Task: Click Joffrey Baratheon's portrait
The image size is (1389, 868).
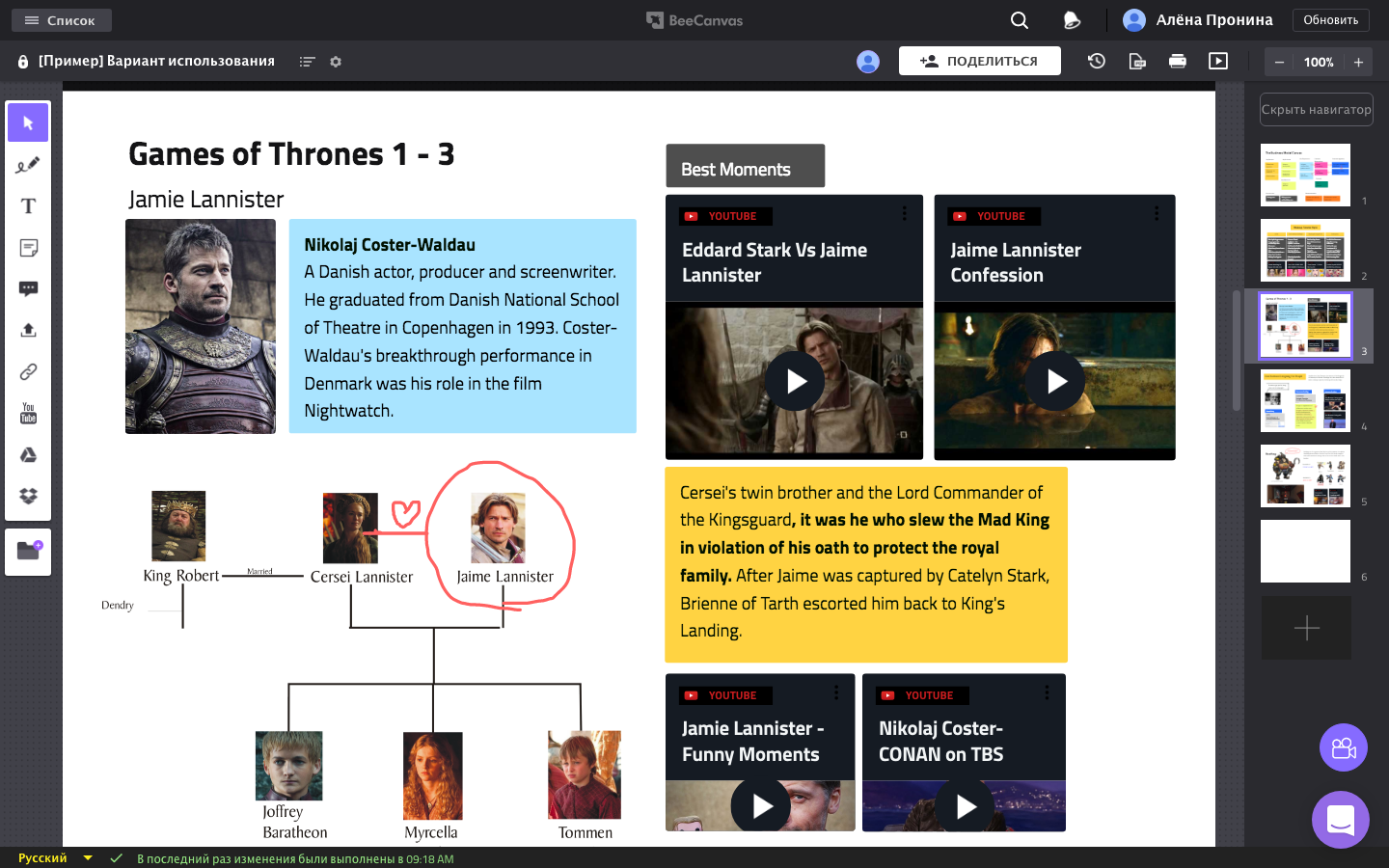Action: pos(288,766)
